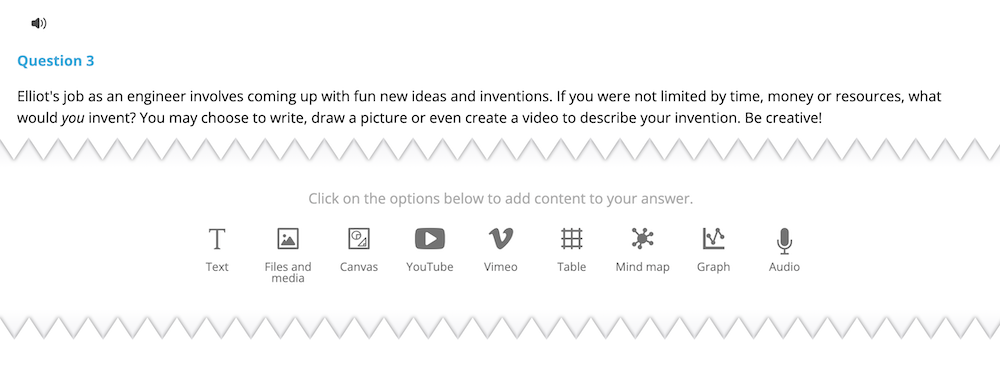Click the "Audio" option label
The width and height of the screenshot is (1000, 366).
pos(784,267)
